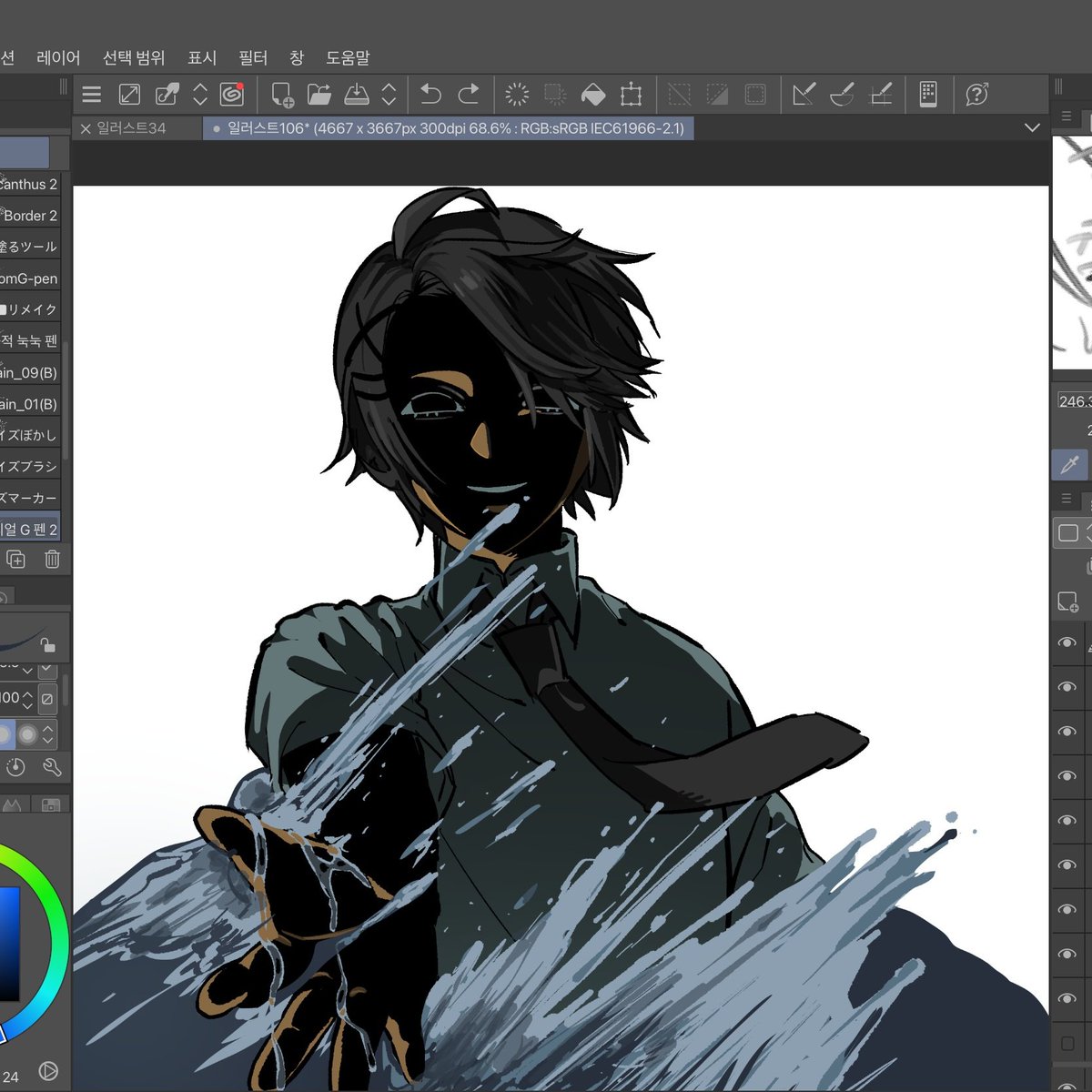Click the Invert selected area icon
Viewport: 1092px width, 1092px height.
[717, 95]
